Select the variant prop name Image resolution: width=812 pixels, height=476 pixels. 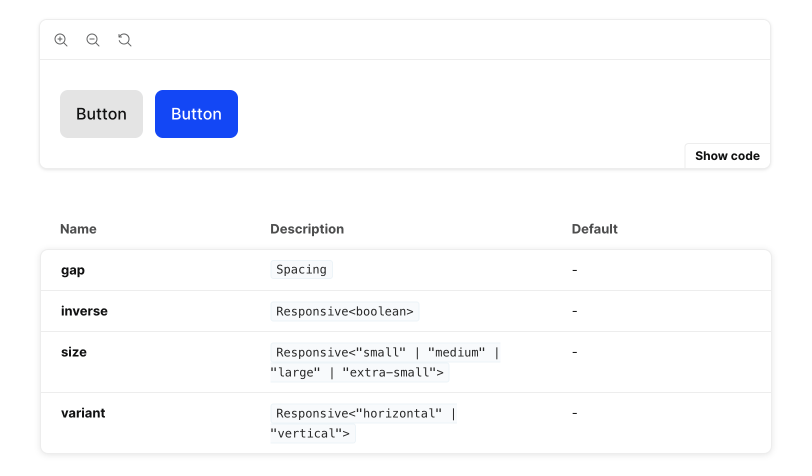(83, 413)
